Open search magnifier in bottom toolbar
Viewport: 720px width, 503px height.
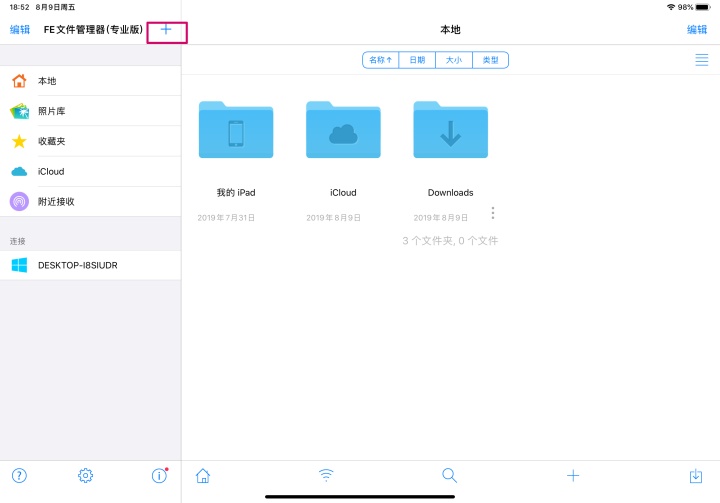pyautogui.click(x=450, y=475)
